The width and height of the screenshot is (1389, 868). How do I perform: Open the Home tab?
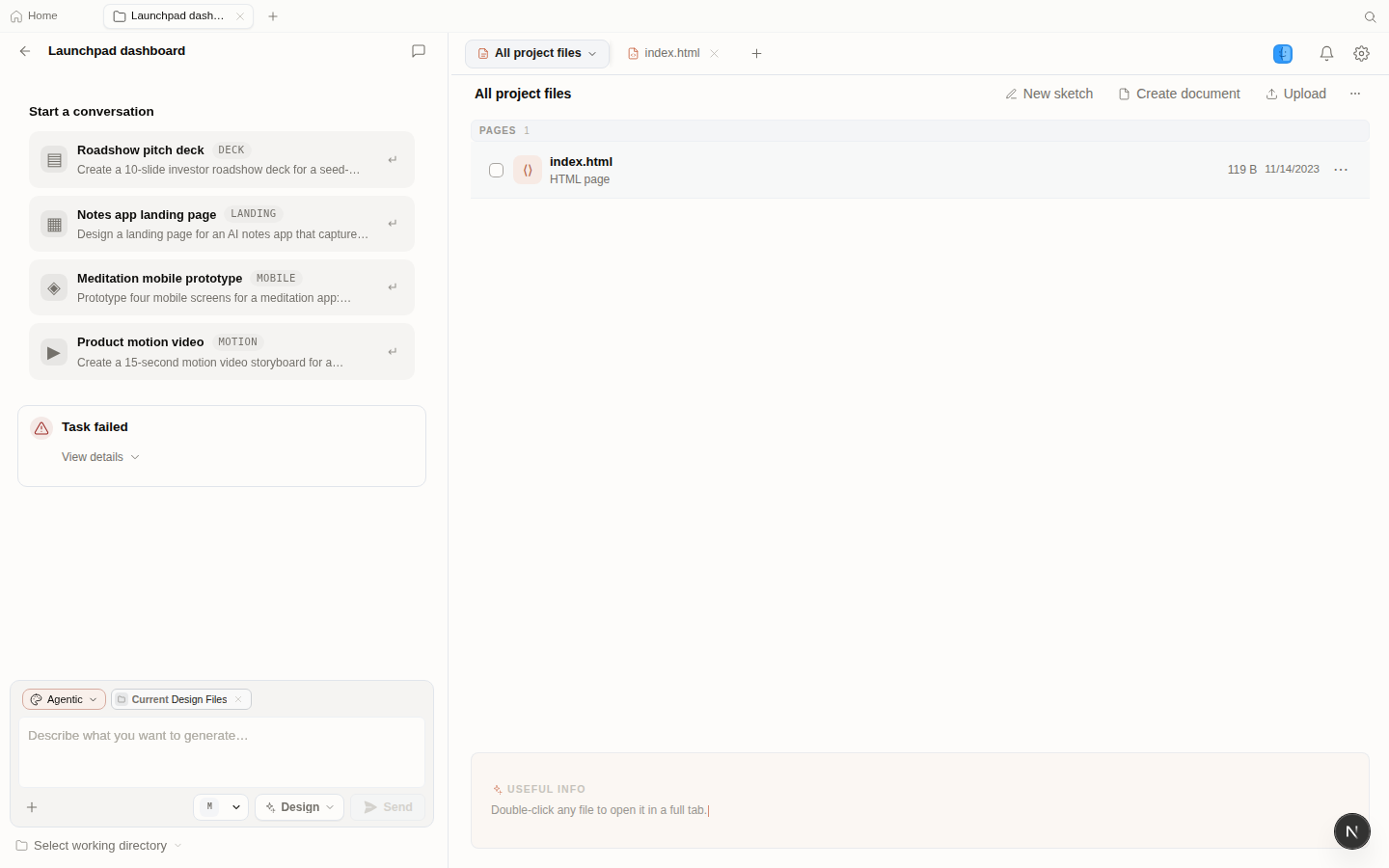(x=35, y=16)
